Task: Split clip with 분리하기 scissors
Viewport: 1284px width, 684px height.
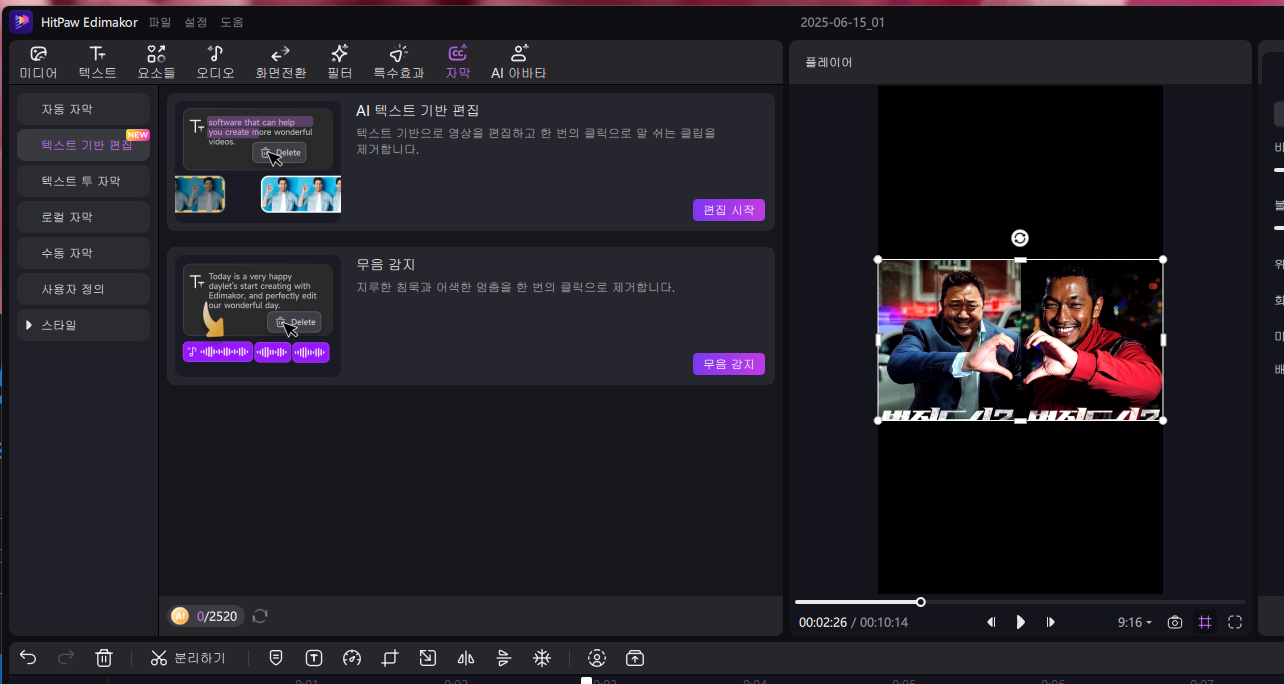Action: point(187,658)
